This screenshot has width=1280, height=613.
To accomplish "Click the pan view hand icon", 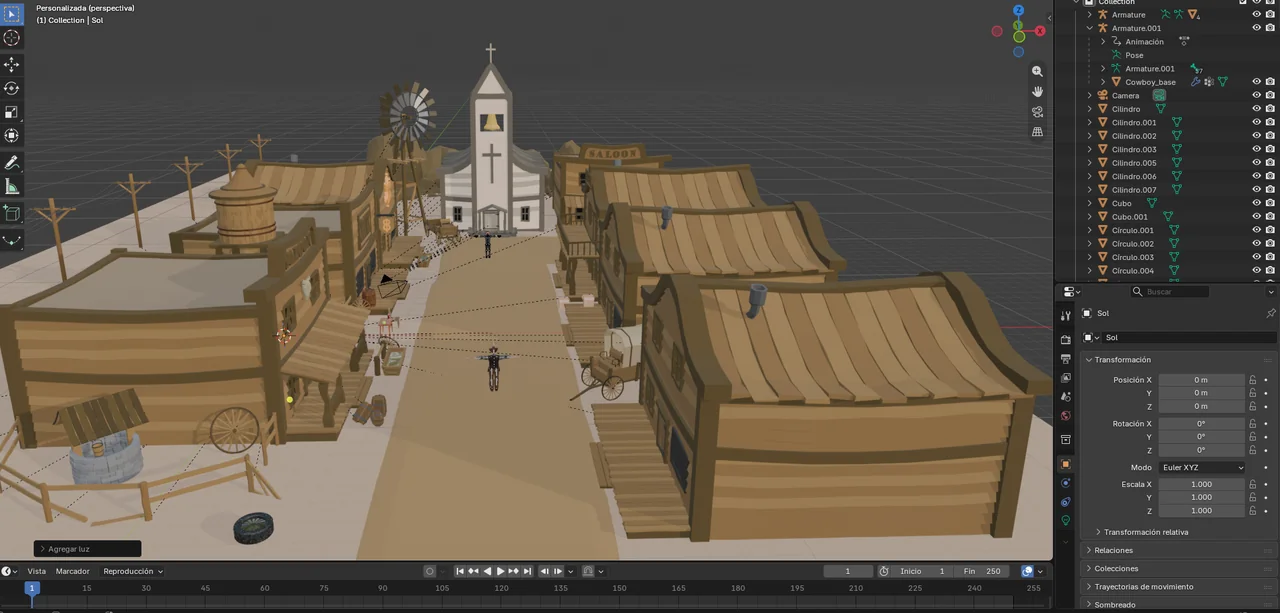I will tap(1037, 91).
